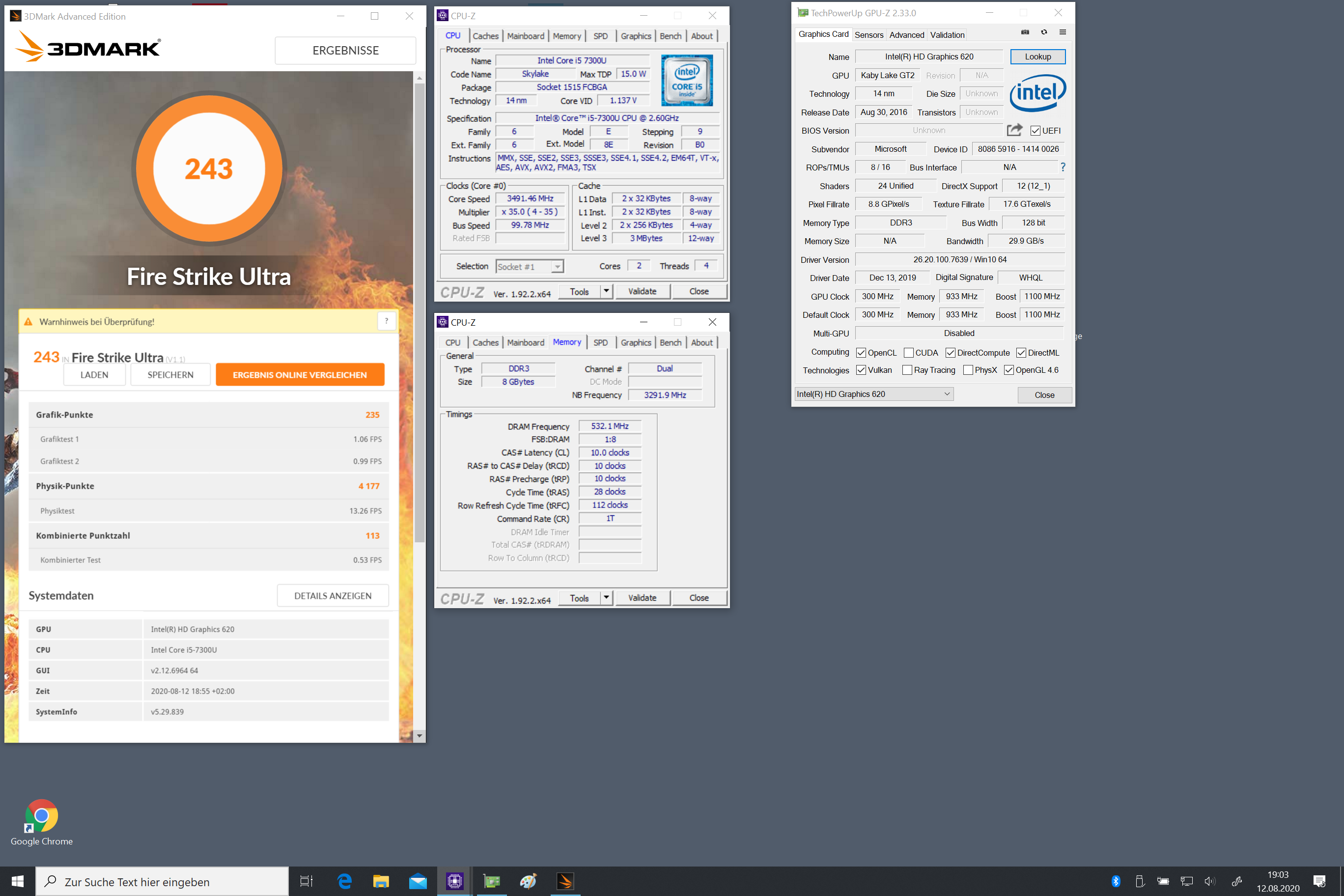The image size is (1344, 896).
Task: Click BIOS export share icon in GPU-Z
Action: [1014, 130]
